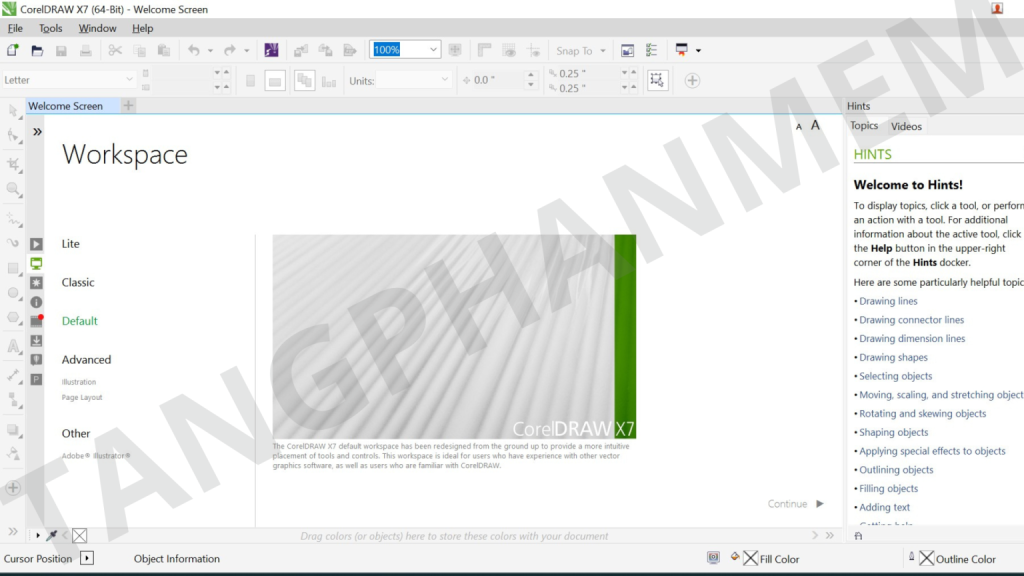
Task: Click the Options icon in the toolbar
Action: [x=651, y=50]
